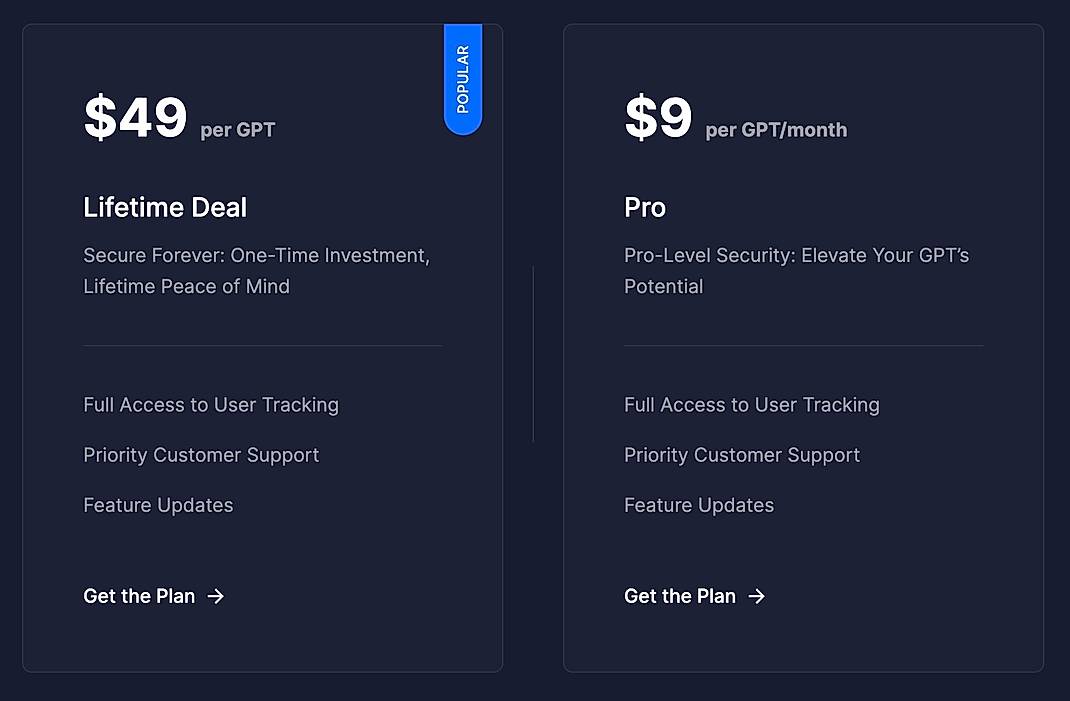Select the $49 price text
The image size is (1070, 701).
pyautogui.click(x=134, y=115)
